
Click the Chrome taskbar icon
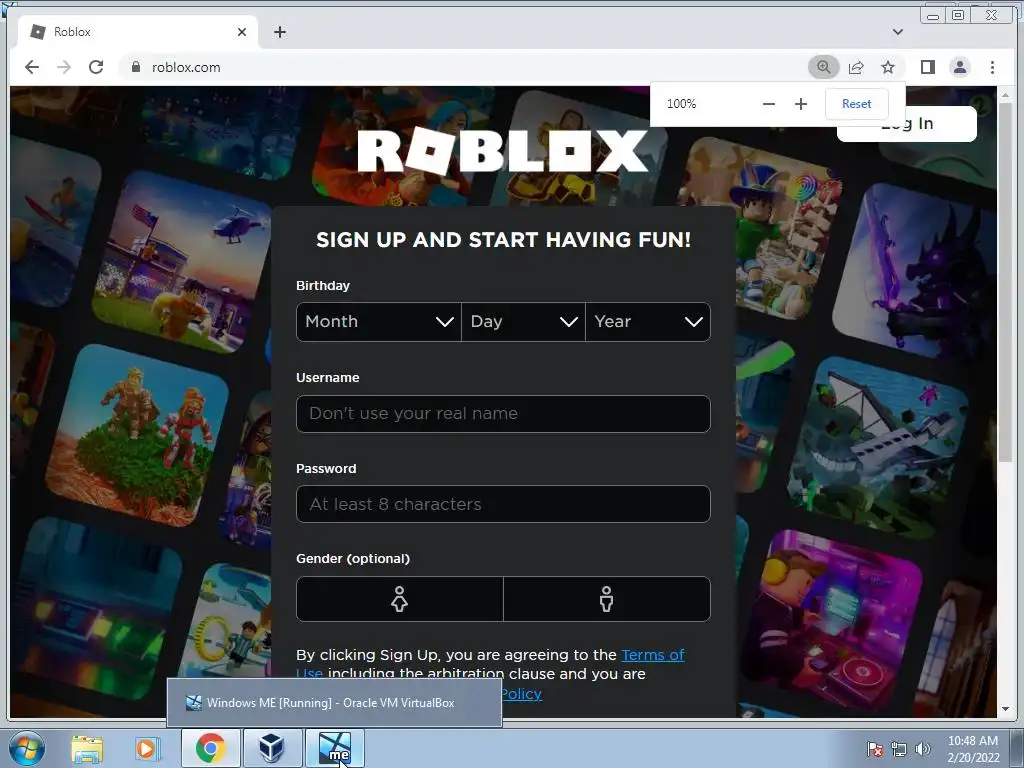click(210, 748)
